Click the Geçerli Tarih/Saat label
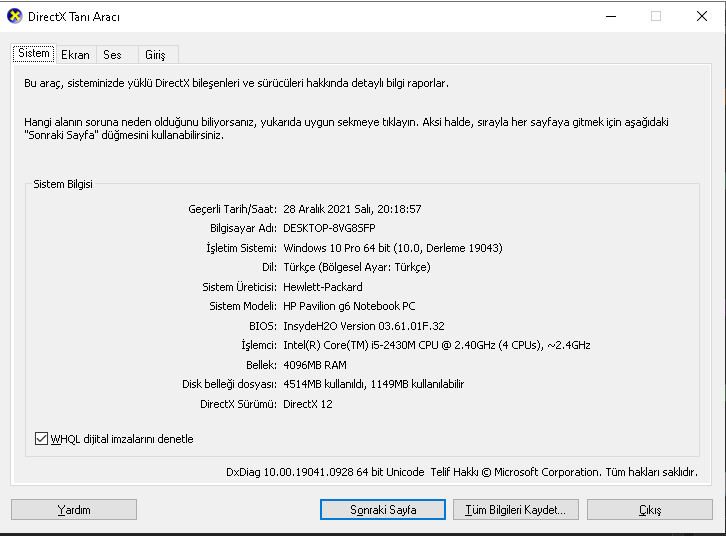This screenshot has width=726, height=536. 232,209
